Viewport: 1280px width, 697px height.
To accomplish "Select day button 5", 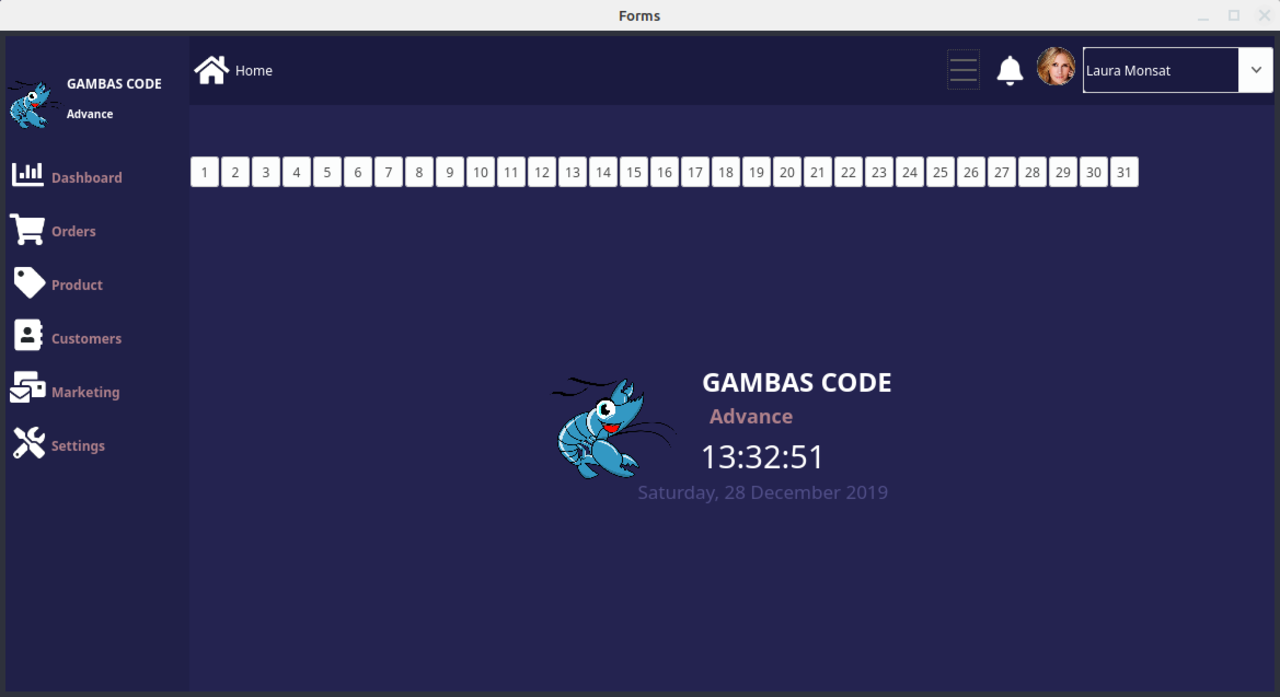I will [x=327, y=172].
